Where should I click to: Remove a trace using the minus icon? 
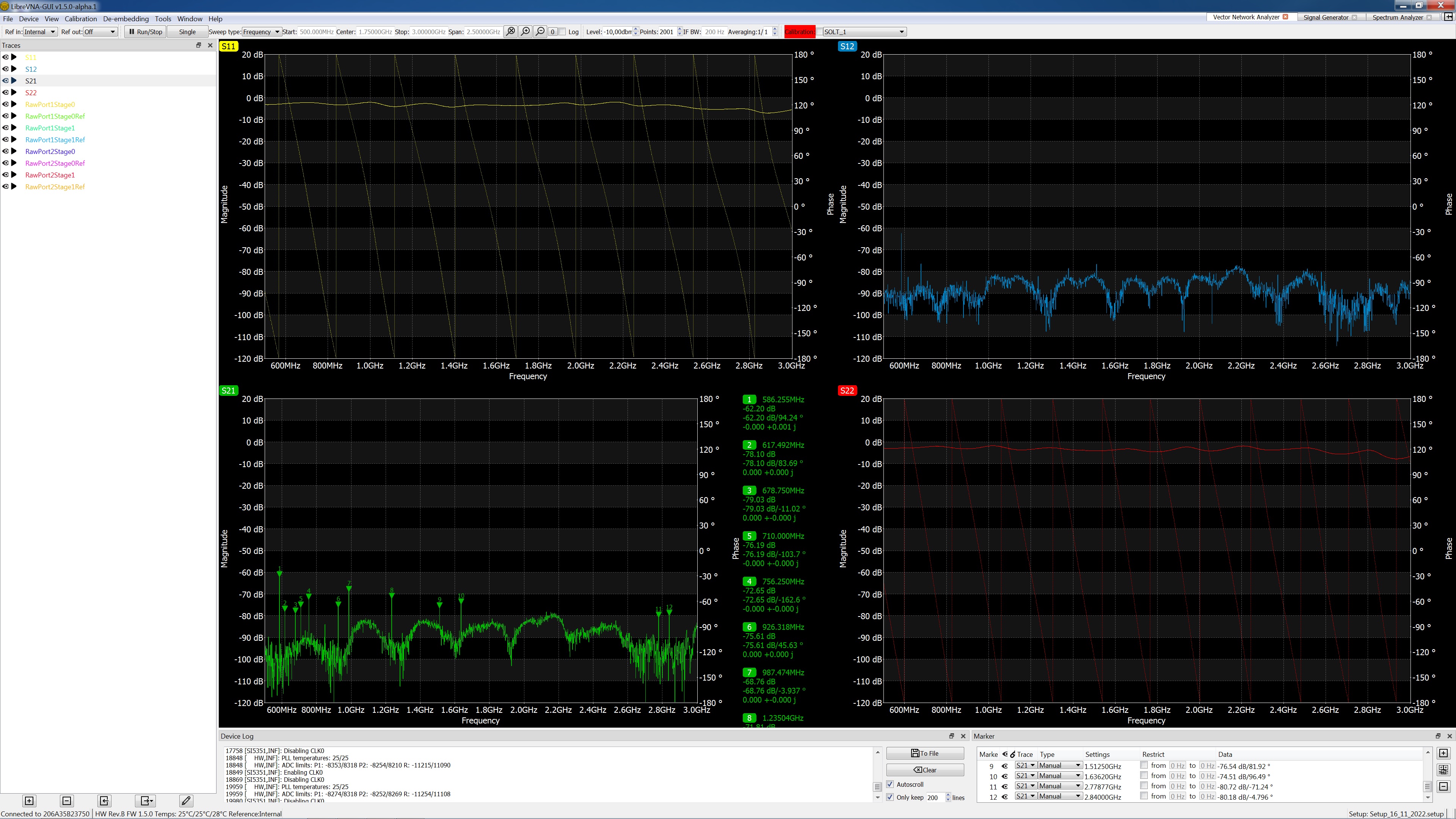pyautogui.click(x=66, y=801)
